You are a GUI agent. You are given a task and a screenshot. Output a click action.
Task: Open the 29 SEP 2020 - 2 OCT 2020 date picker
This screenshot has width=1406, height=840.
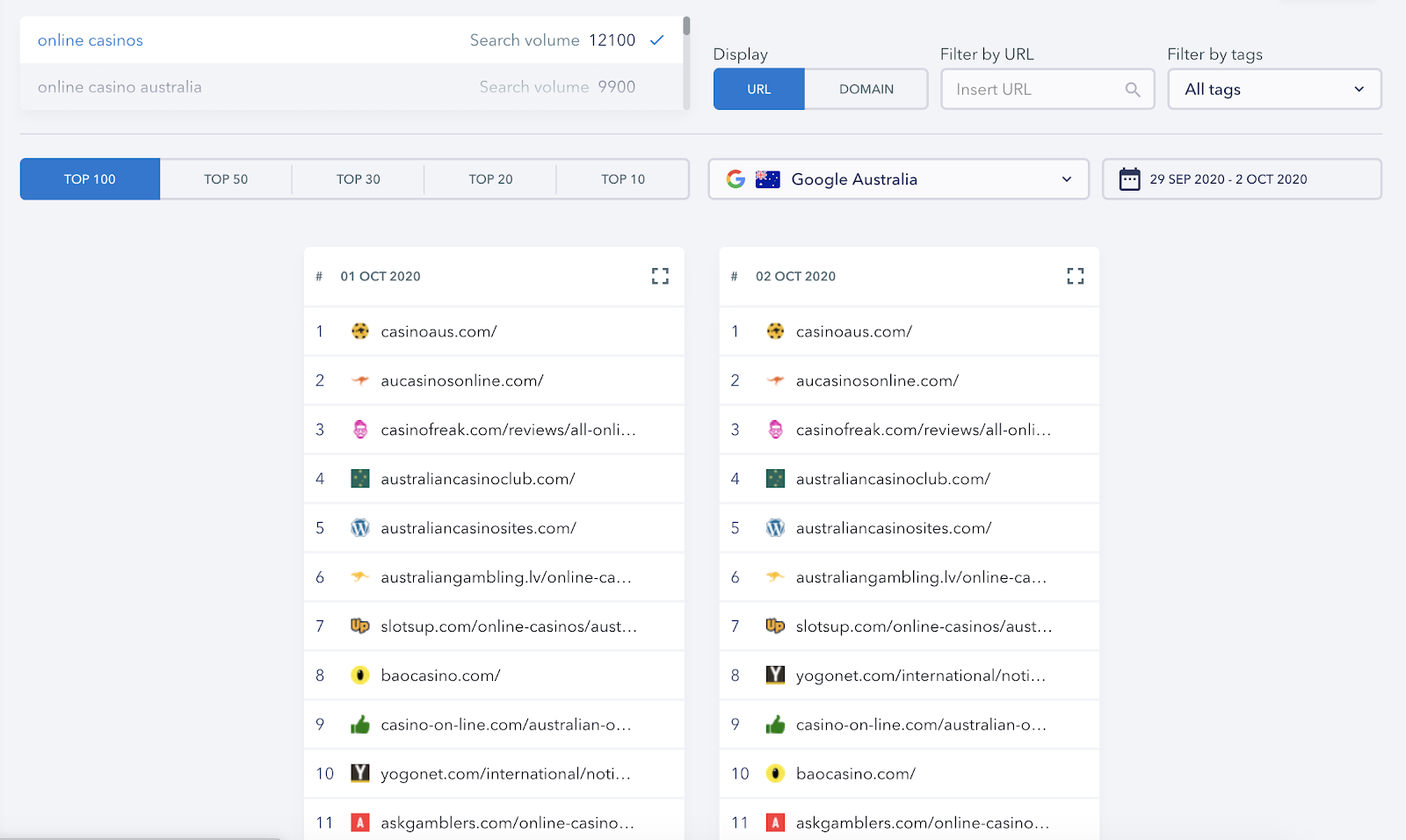tap(1242, 179)
